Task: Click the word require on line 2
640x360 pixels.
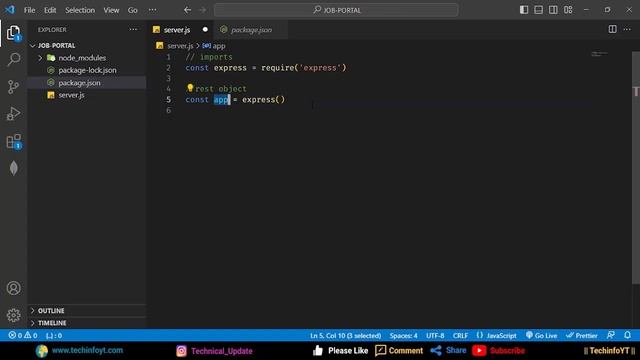Action: pyautogui.click(x=278, y=68)
